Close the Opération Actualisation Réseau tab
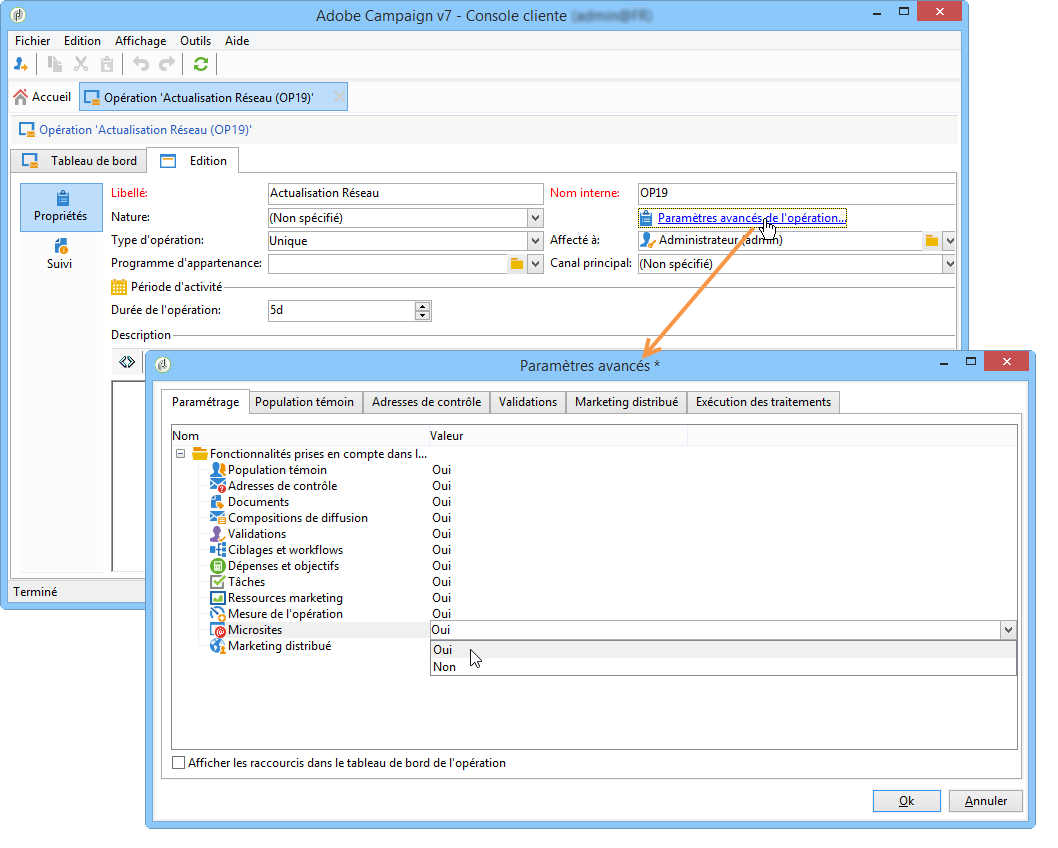Viewport: 1058px width, 848px height. 339,97
